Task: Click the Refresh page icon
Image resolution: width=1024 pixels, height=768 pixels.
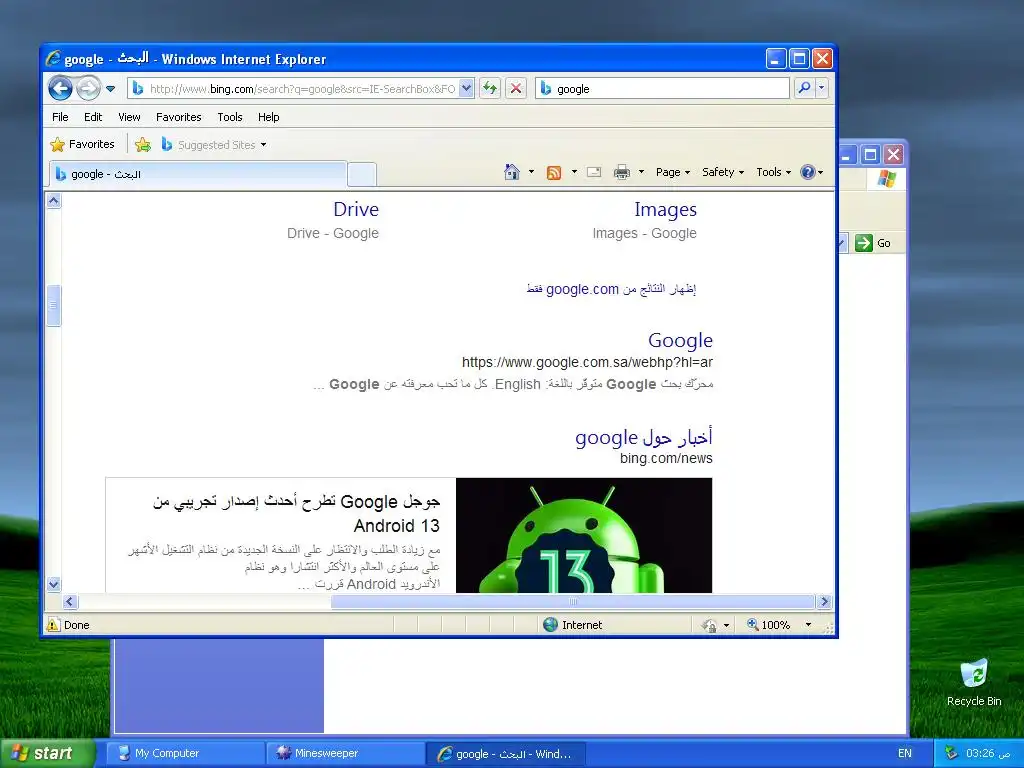Action: click(x=490, y=88)
